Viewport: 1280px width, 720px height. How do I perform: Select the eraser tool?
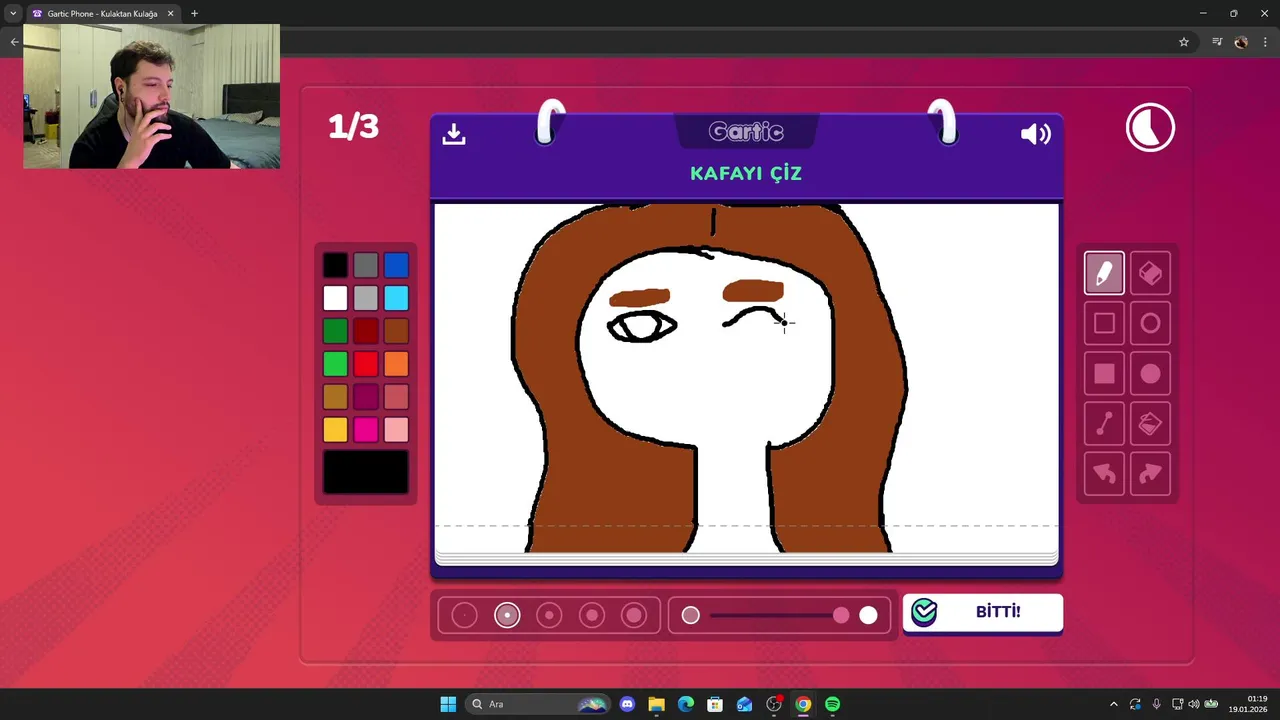click(x=1150, y=273)
